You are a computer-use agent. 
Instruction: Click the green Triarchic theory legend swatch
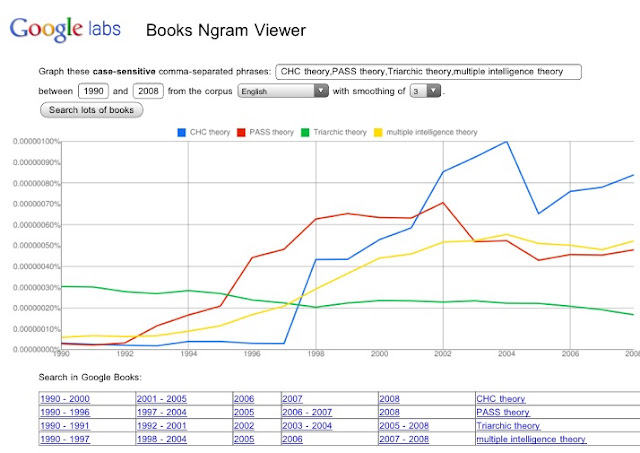tap(305, 132)
